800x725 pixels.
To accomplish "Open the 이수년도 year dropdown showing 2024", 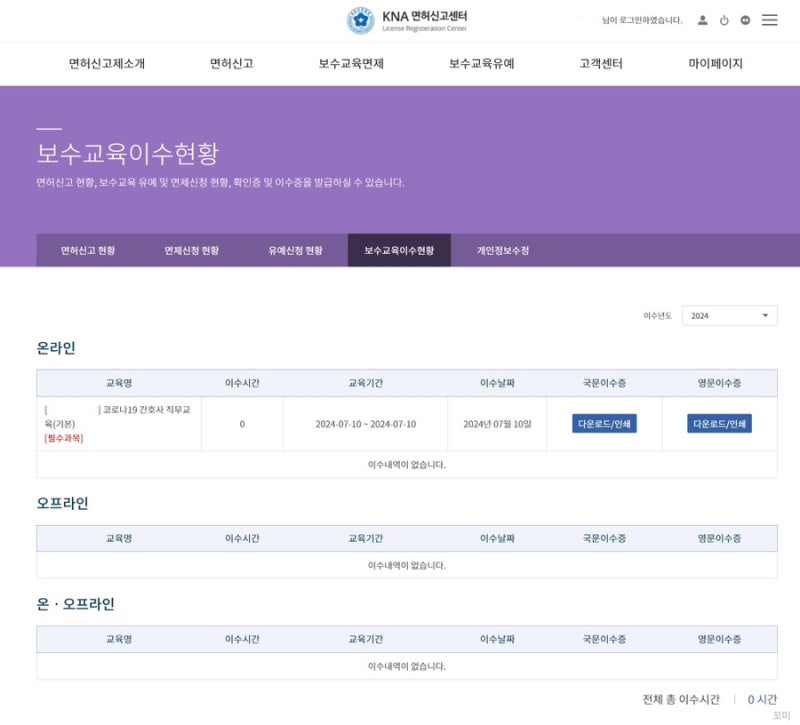I will (729, 314).
